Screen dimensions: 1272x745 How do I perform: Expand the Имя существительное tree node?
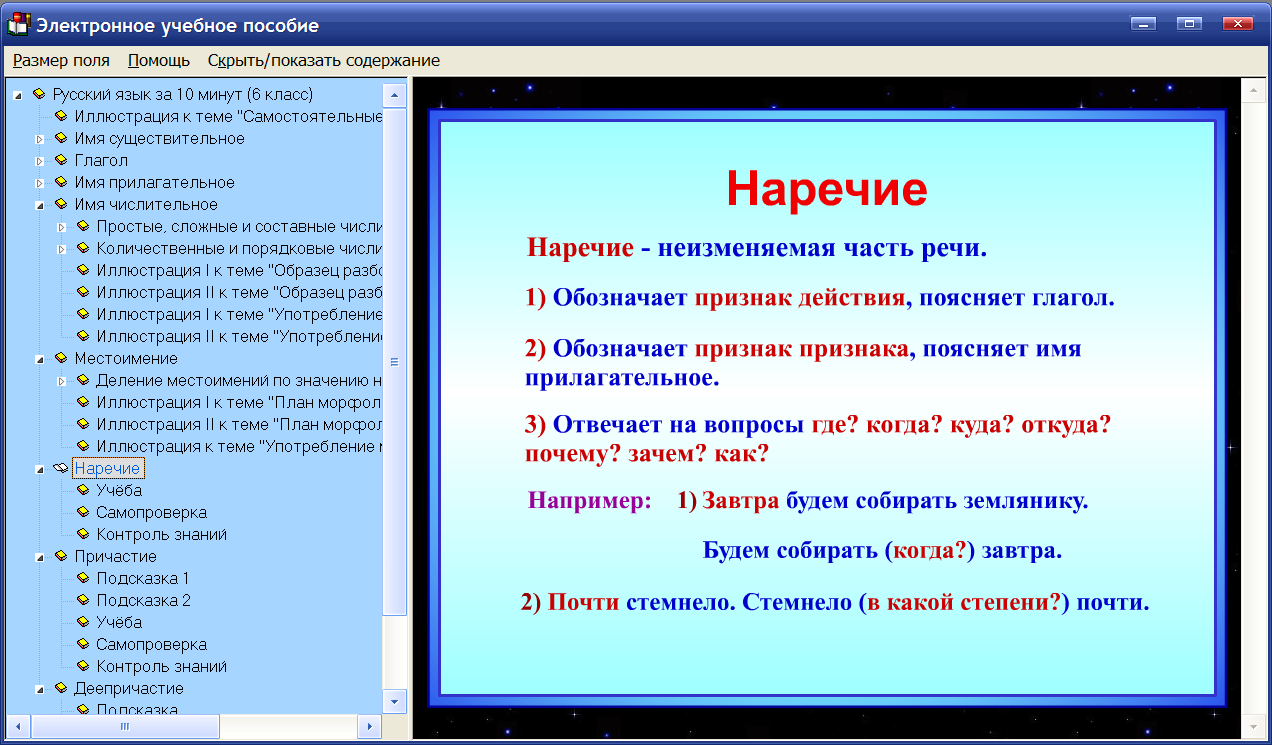(40, 138)
